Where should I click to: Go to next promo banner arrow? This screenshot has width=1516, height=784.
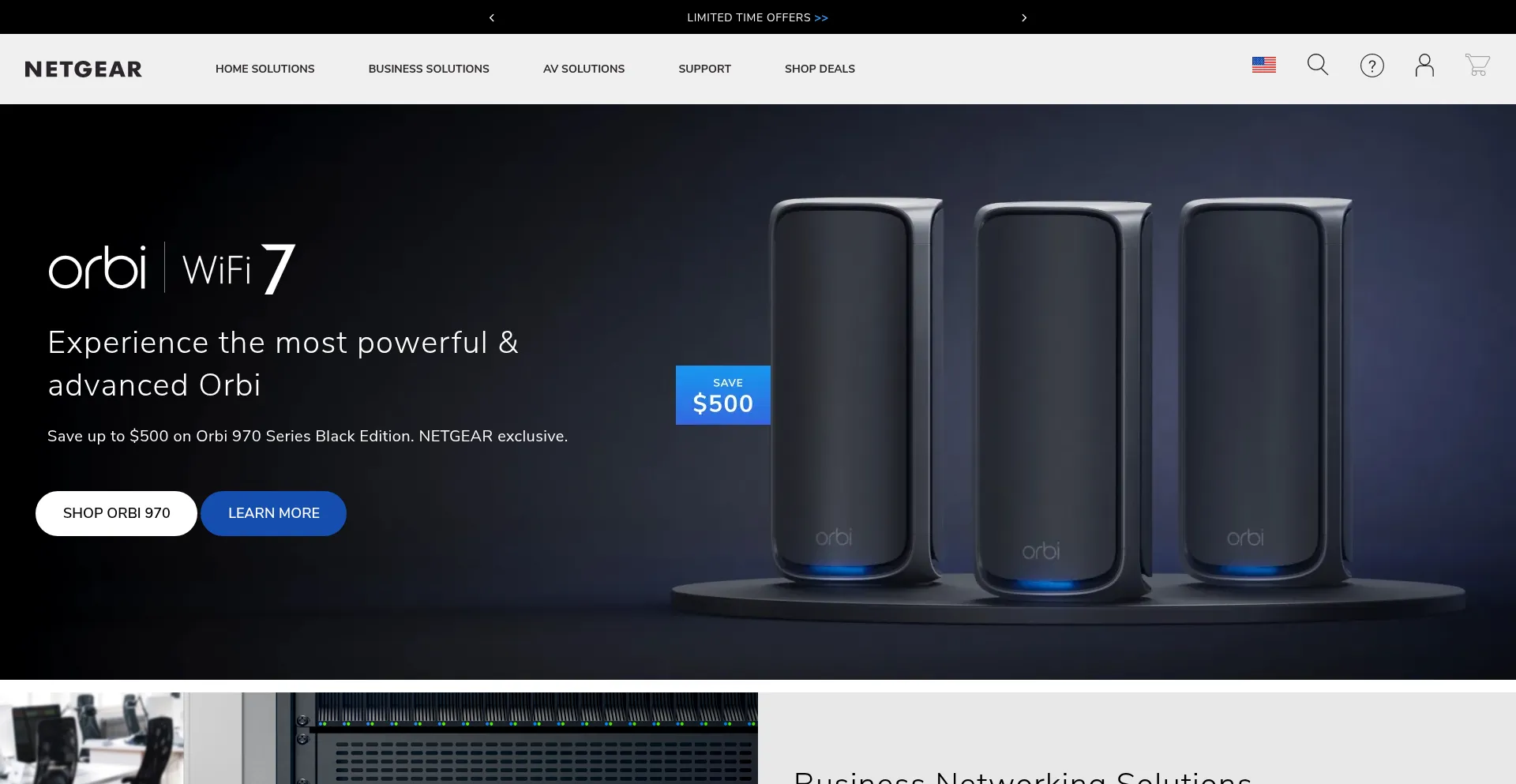coord(1024,17)
